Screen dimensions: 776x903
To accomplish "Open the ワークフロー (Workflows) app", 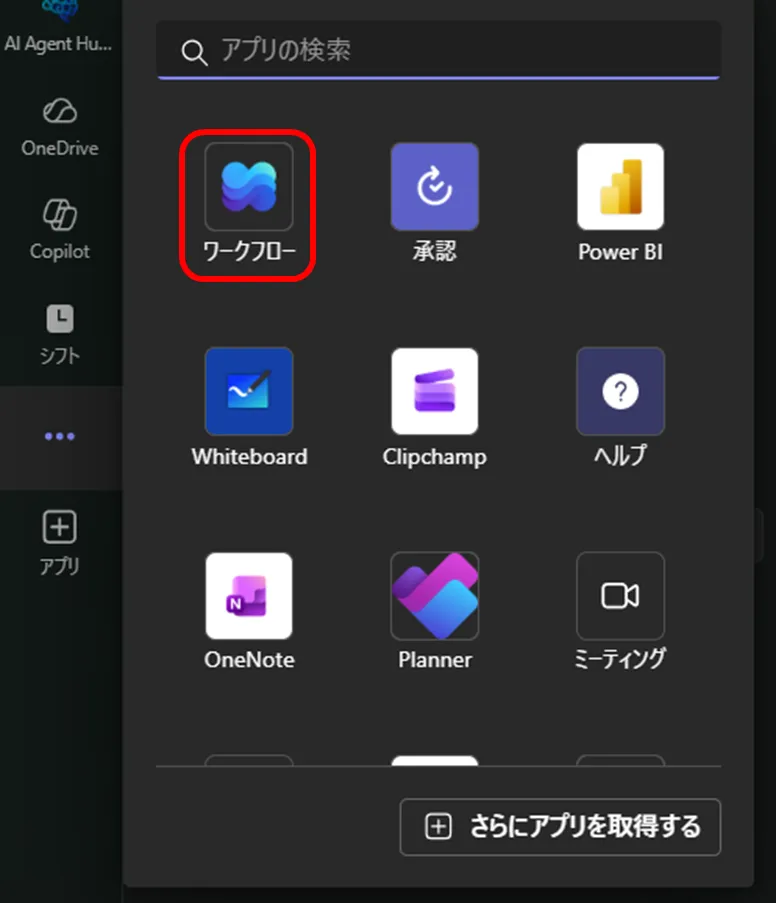I will pyautogui.click(x=249, y=204).
